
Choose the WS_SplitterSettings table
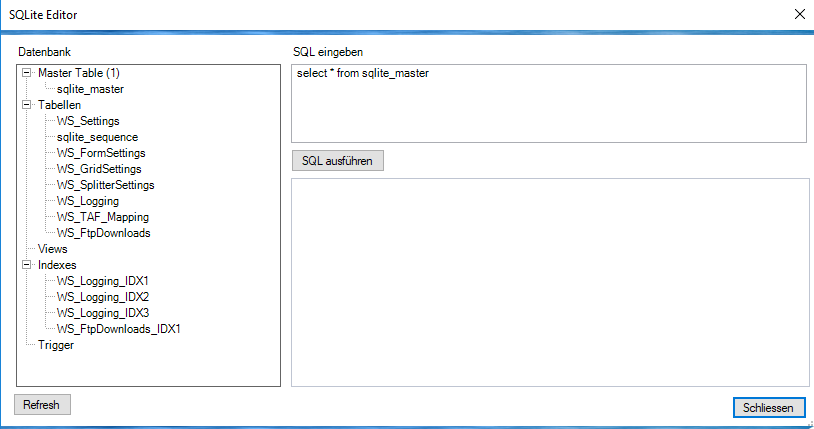coord(105,185)
